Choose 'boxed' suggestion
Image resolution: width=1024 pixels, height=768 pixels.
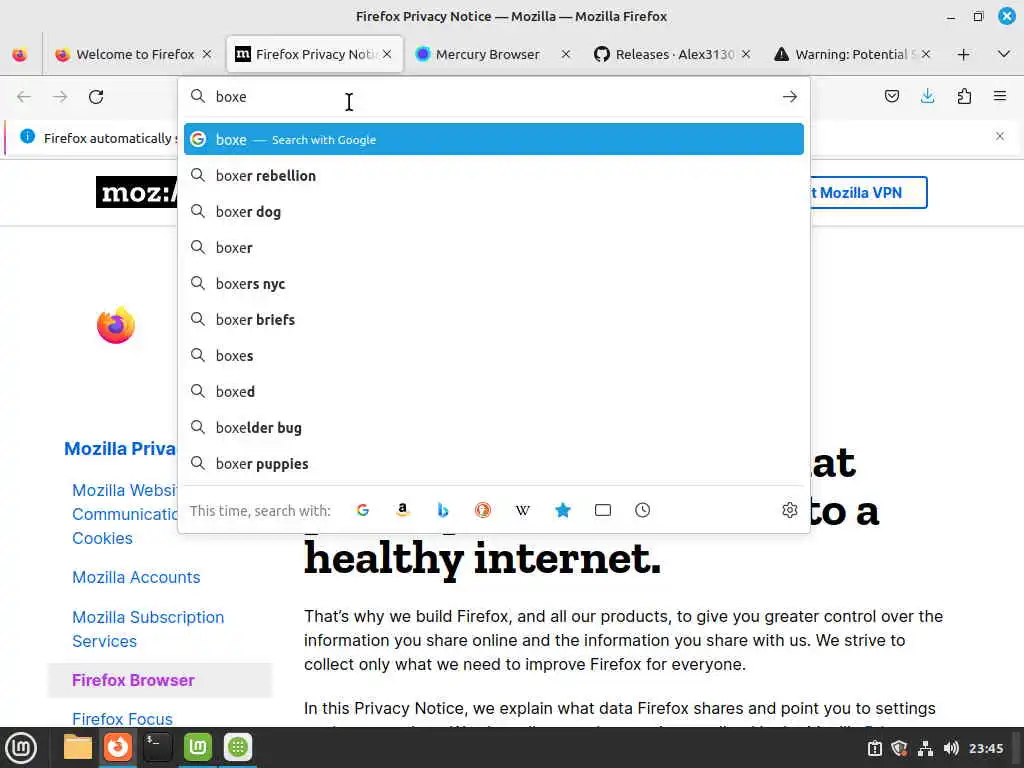coord(494,391)
